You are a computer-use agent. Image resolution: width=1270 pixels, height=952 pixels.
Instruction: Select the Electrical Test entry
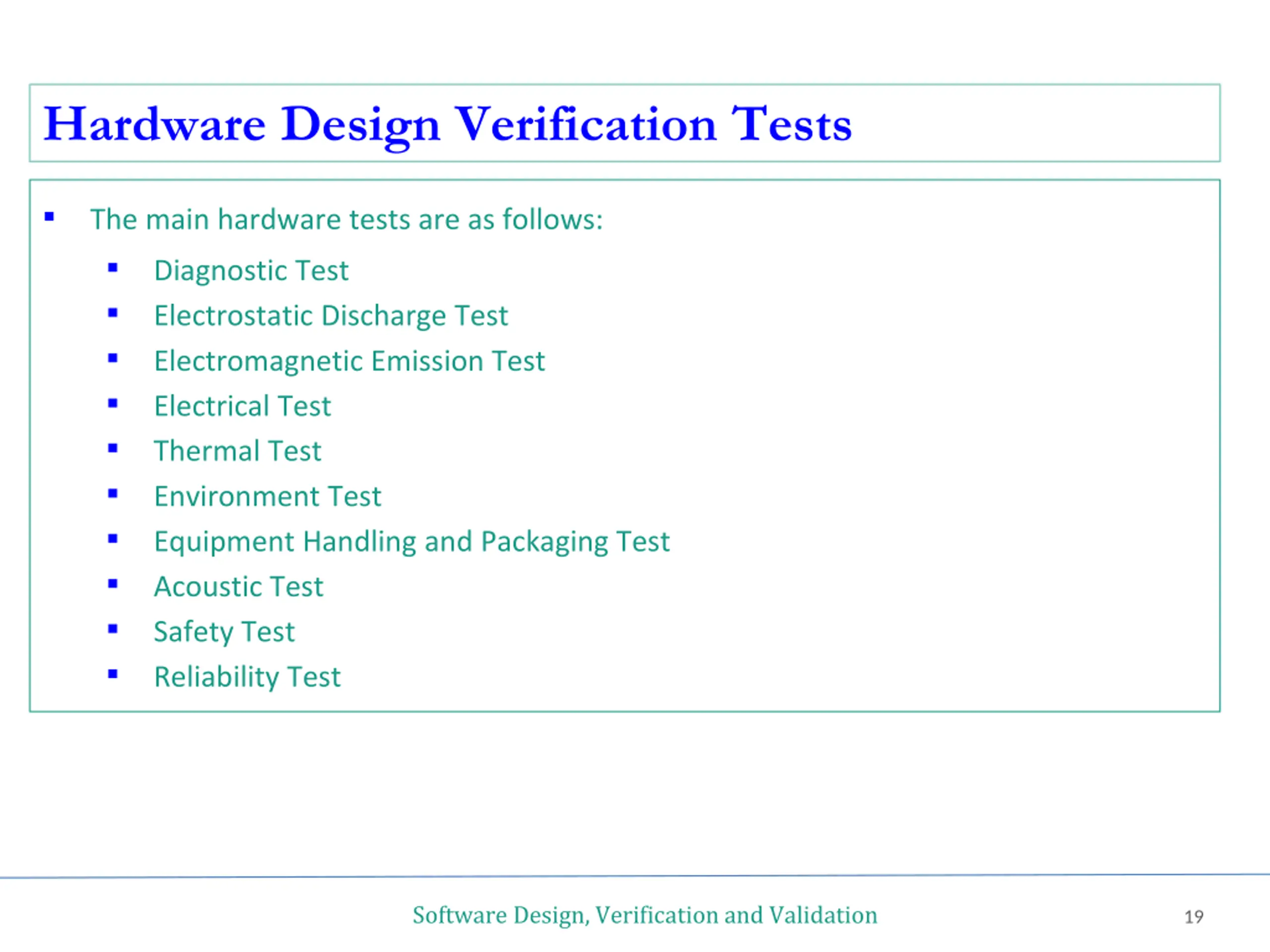[242, 406]
